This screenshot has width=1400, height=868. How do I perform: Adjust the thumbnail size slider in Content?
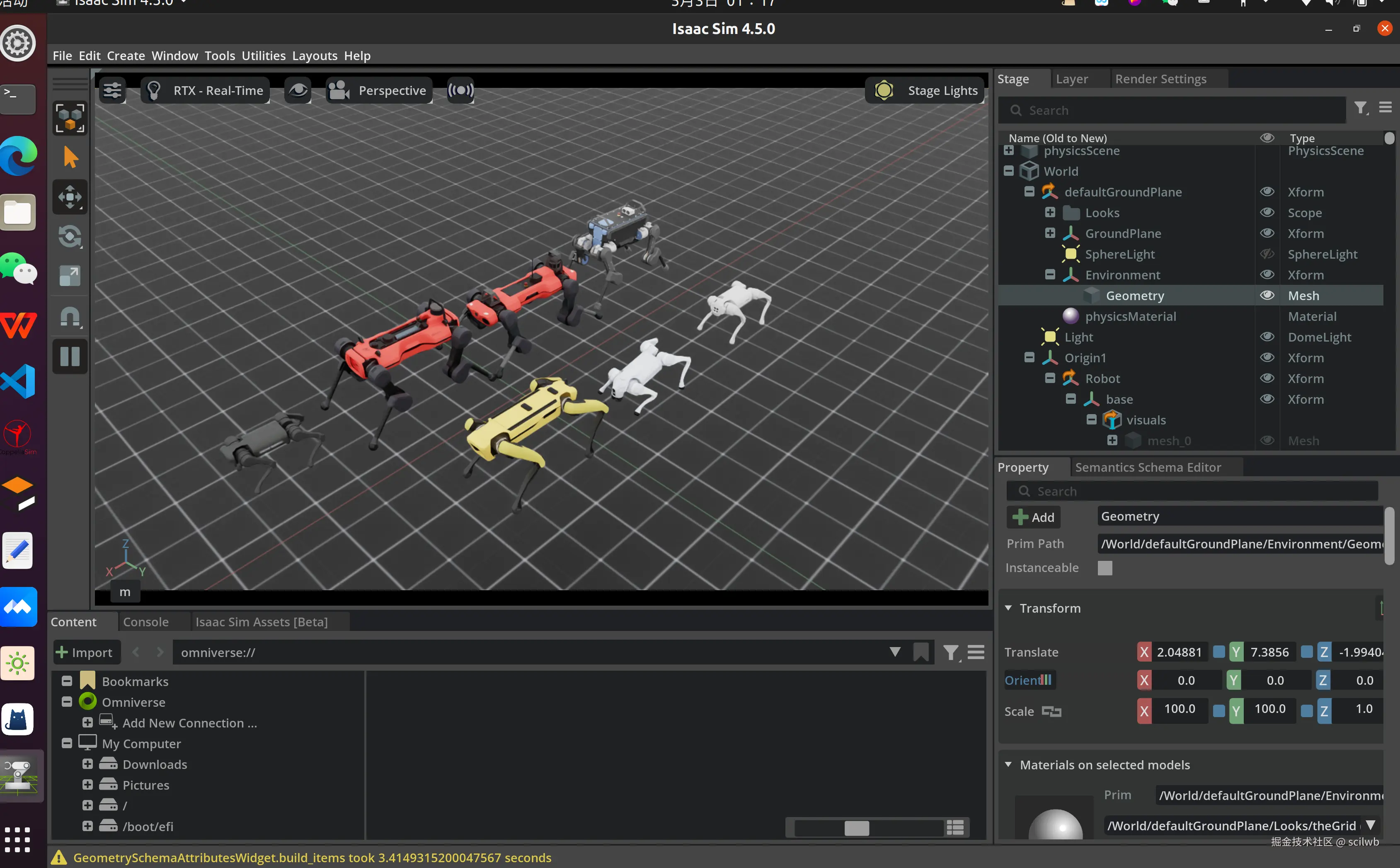(856, 828)
